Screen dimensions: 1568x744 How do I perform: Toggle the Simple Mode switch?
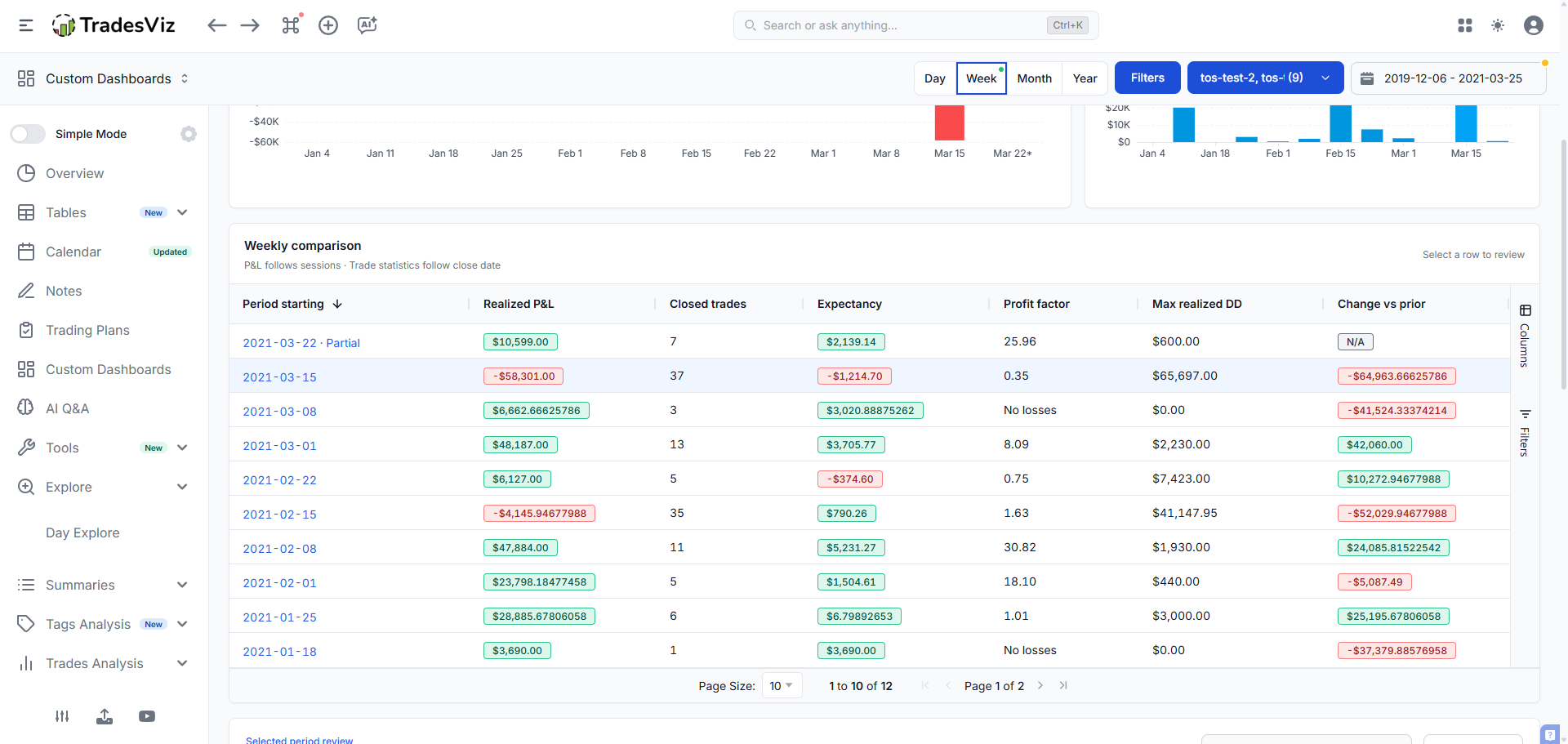[28, 134]
